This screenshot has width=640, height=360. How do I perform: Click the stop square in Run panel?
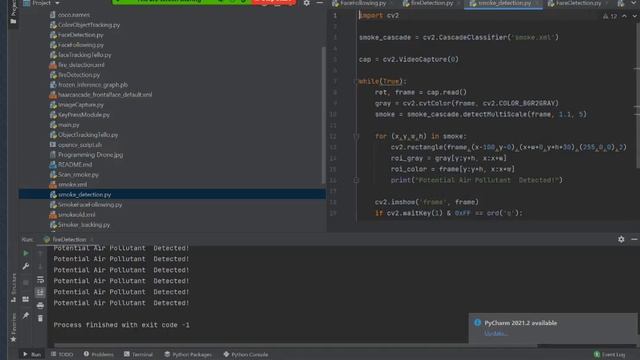click(26, 282)
